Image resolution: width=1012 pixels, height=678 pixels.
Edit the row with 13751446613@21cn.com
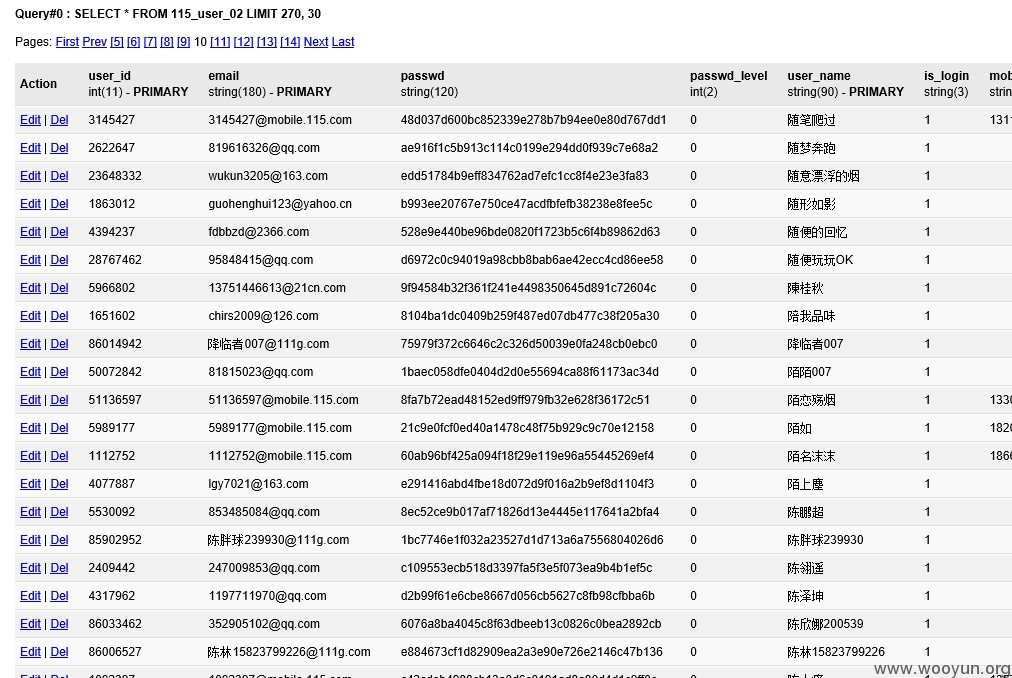(x=30, y=288)
